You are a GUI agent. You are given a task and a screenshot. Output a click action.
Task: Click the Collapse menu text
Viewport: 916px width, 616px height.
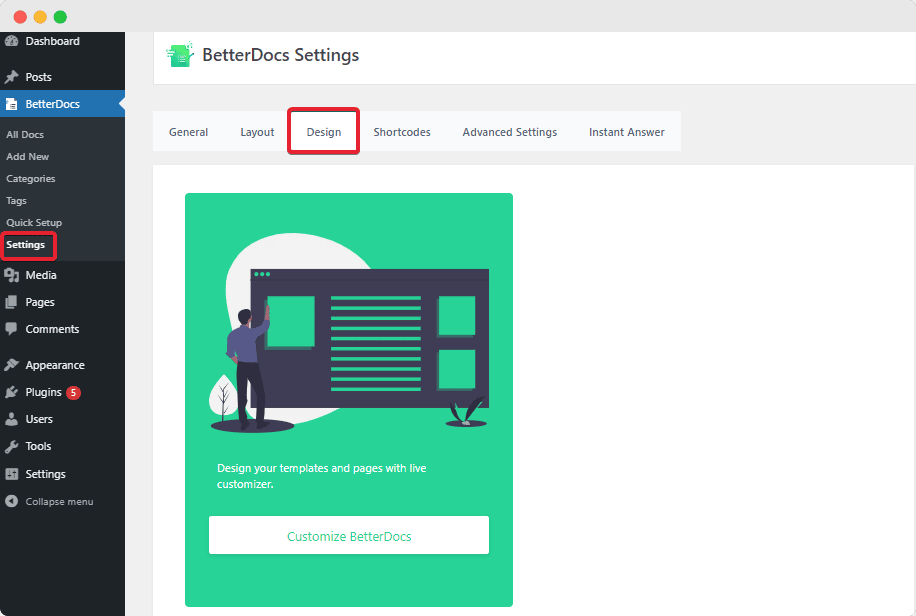click(60, 501)
